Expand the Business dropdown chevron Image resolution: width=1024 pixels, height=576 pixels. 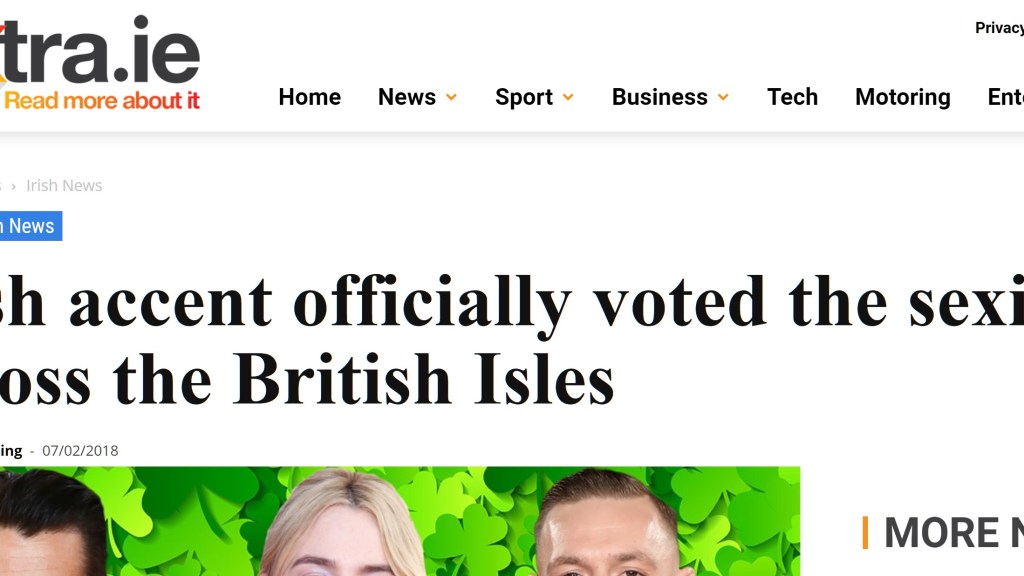click(723, 97)
